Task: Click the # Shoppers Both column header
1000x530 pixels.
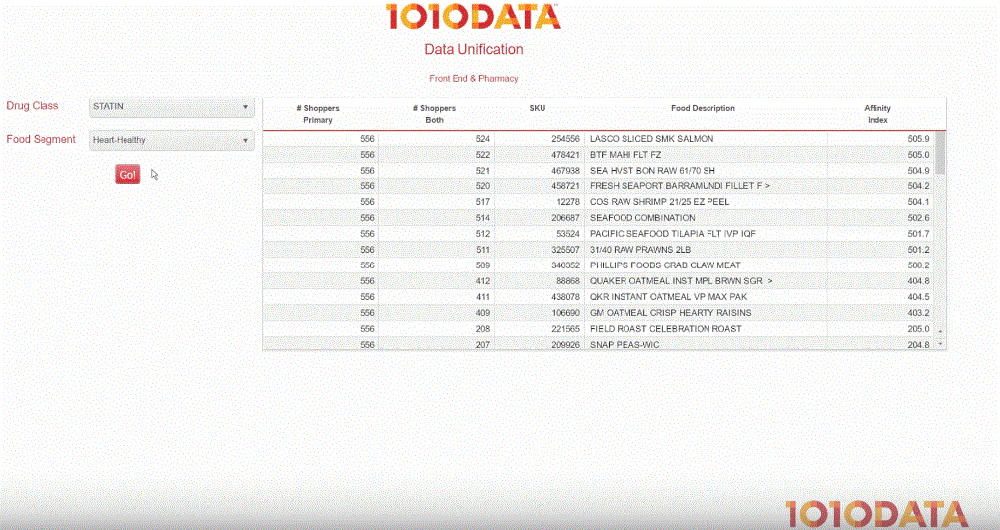Action: (x=434, y=114)
